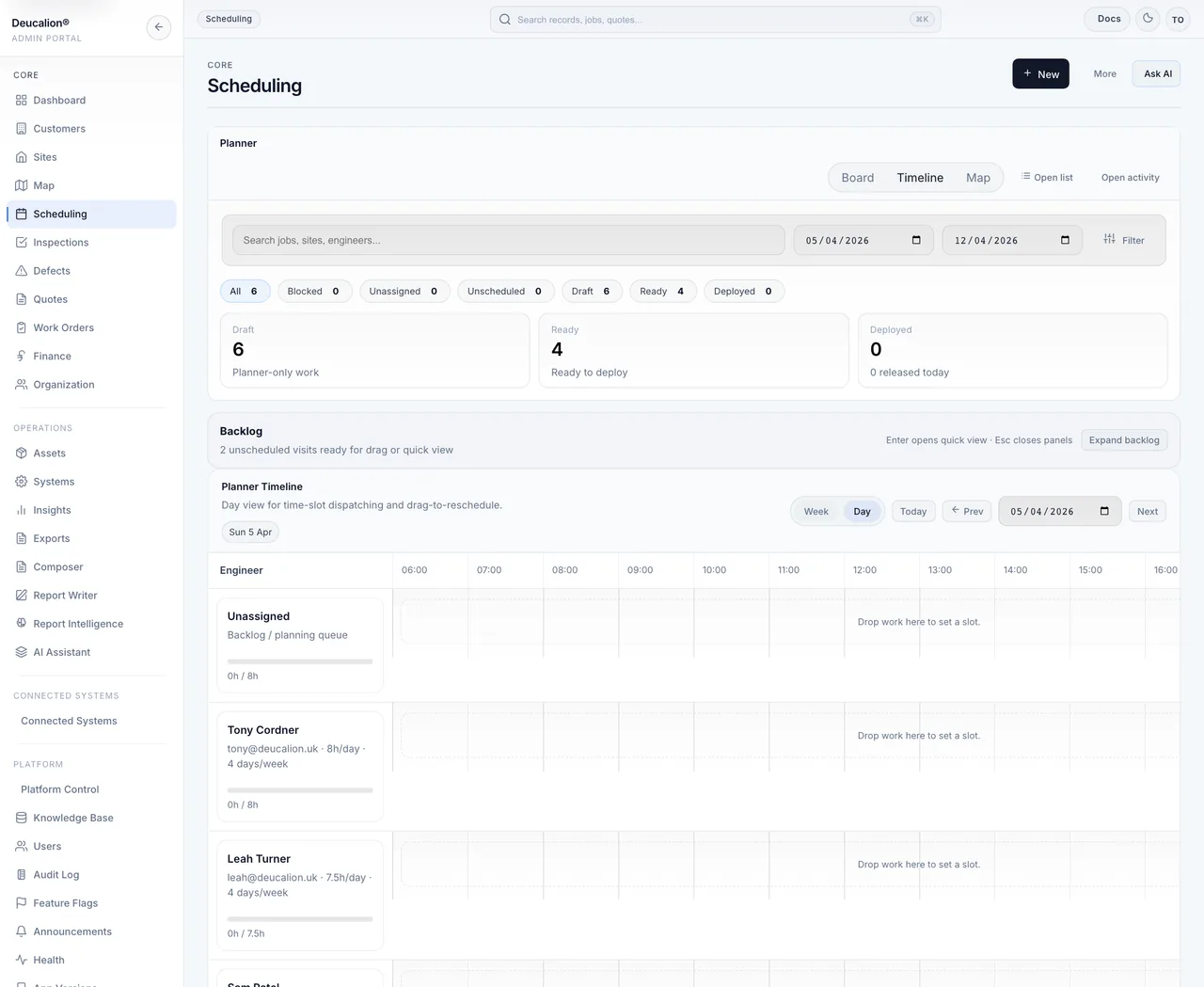Viewport: 1204px width, 987px height.
Task: Open the Docs page
Action: [1106, 19]
